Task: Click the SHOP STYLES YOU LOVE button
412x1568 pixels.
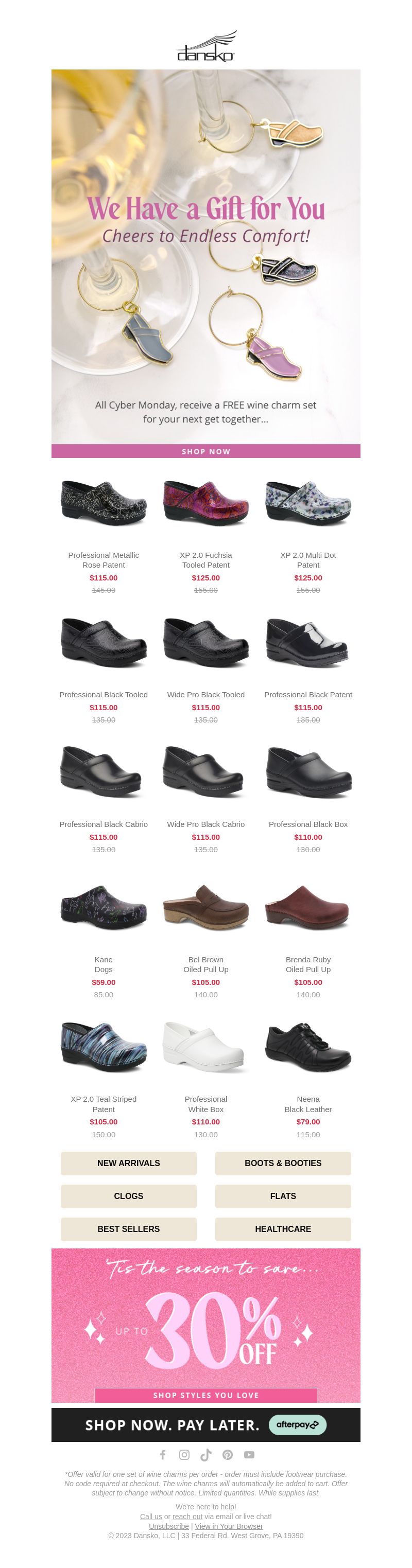Action: tap(206, 1395)
